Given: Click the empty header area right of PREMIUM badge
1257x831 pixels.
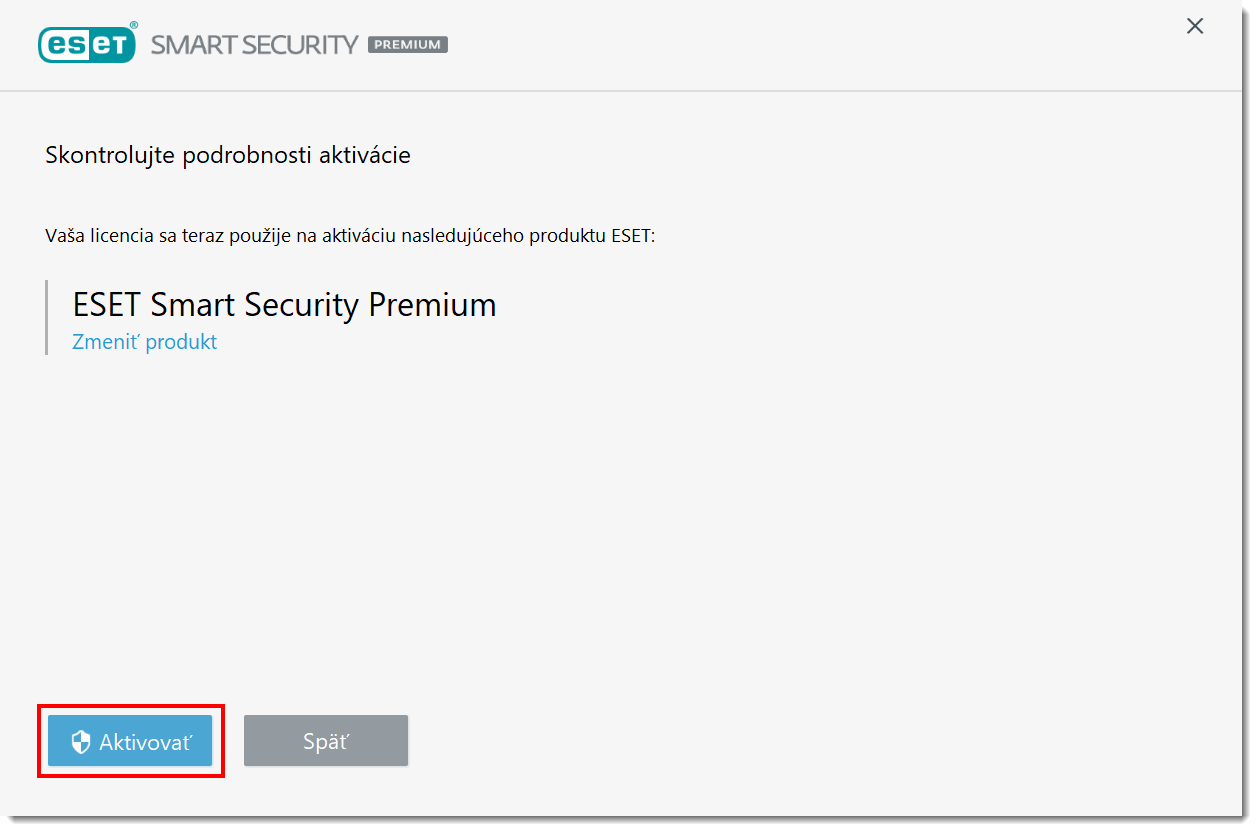Looking at the screenshot, I should point(800,45).
